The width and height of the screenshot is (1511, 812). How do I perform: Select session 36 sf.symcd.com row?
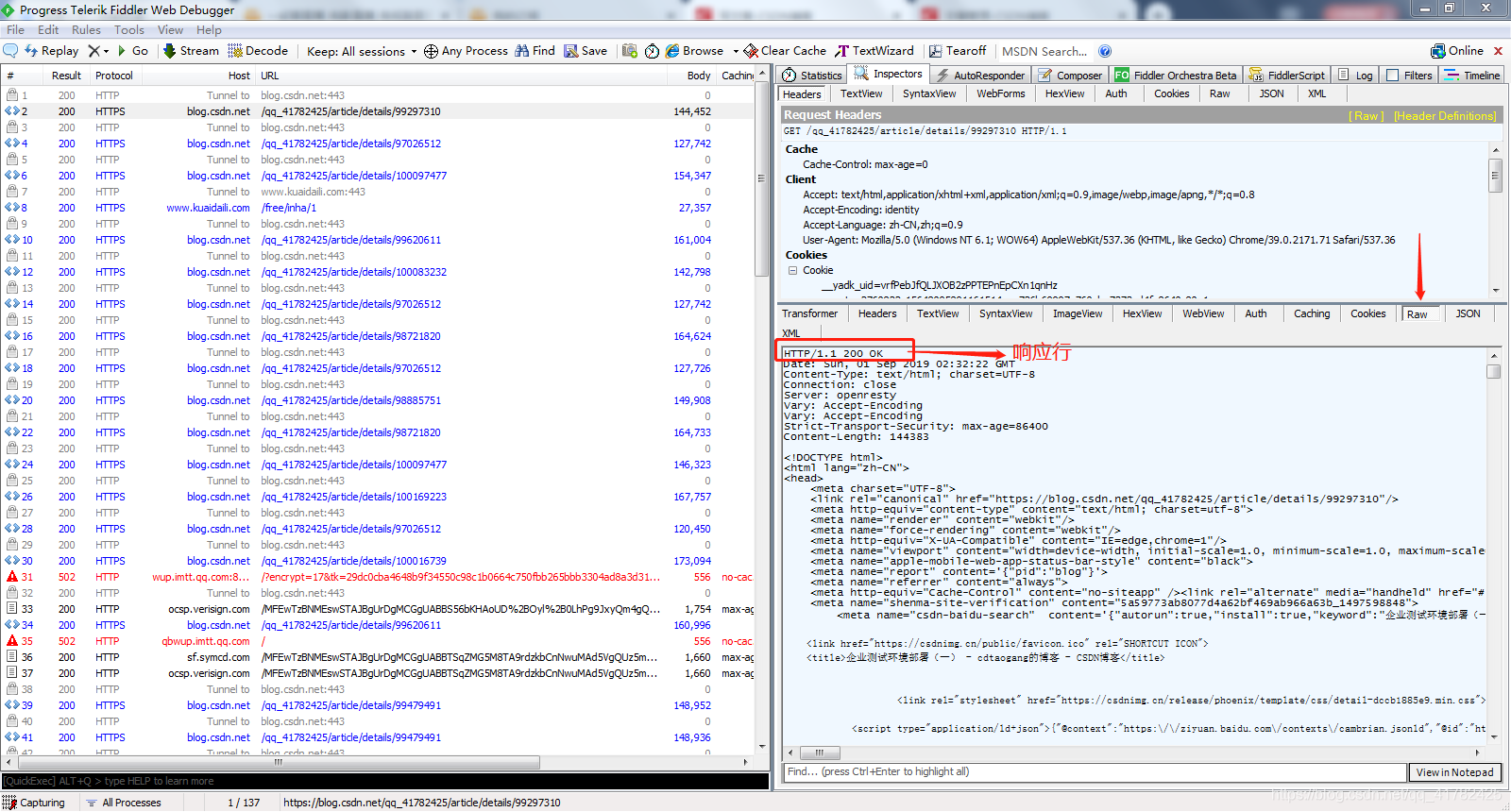pos(378,657)
